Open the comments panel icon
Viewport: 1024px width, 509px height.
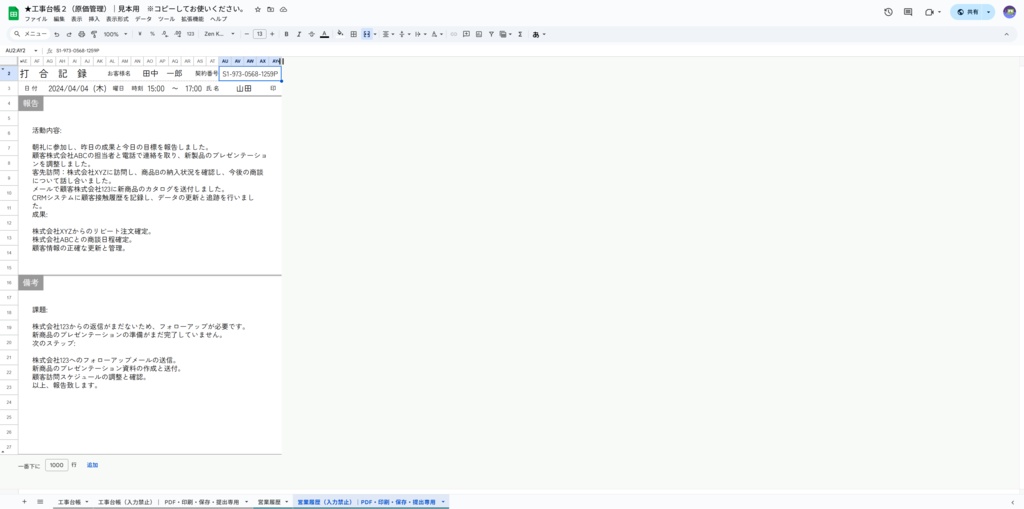[x=908, y=12]
